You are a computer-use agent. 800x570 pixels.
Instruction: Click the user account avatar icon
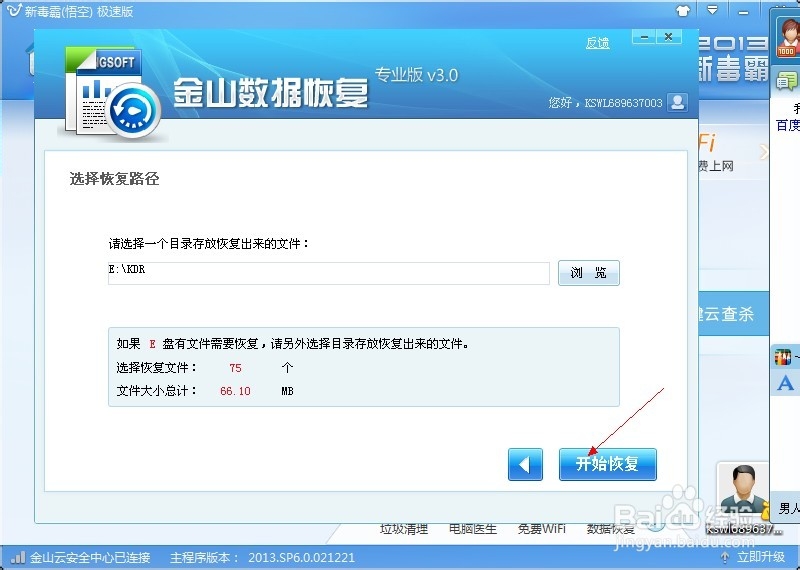click(678, 102)
